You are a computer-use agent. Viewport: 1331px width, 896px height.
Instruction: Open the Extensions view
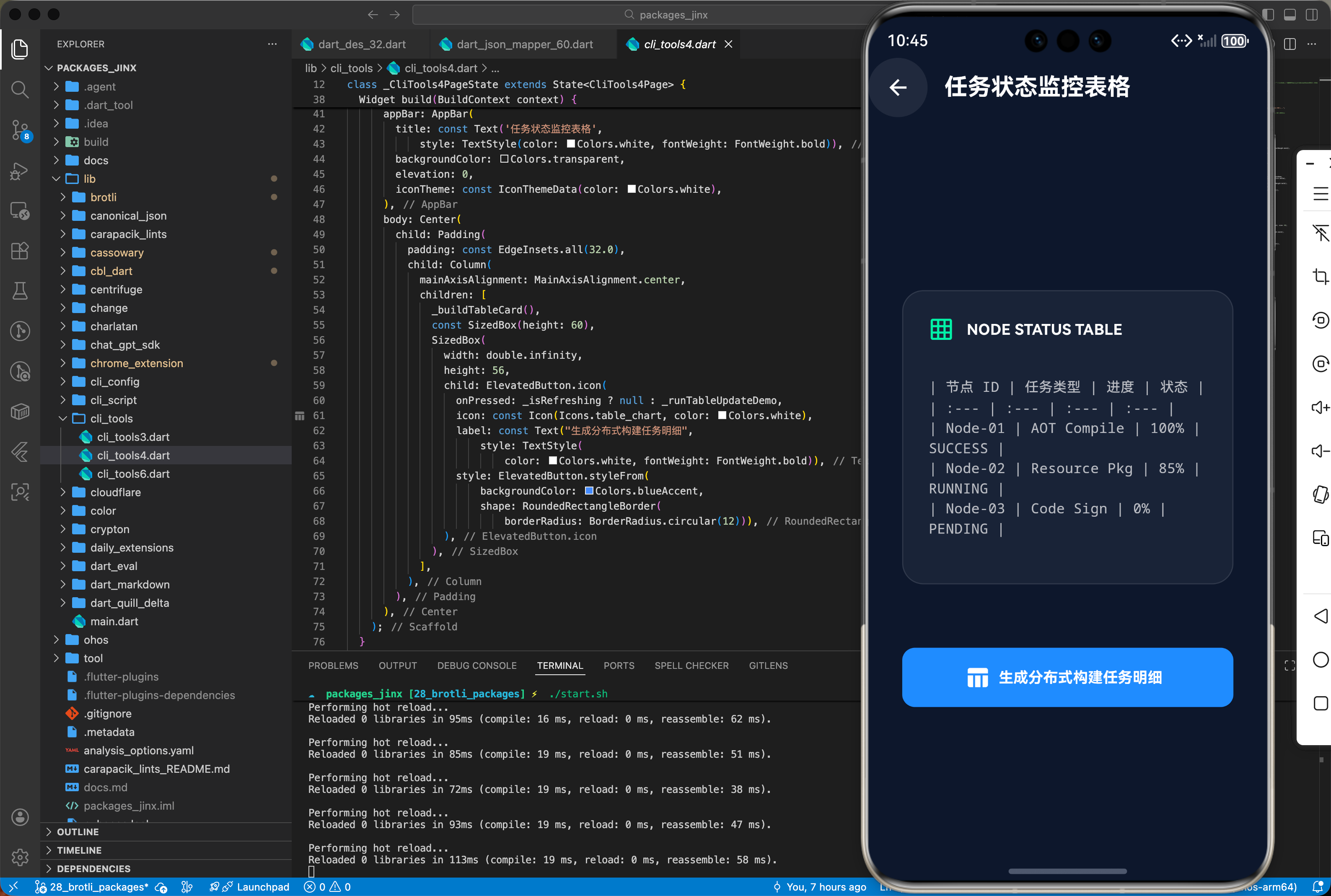tap(20, 251)
